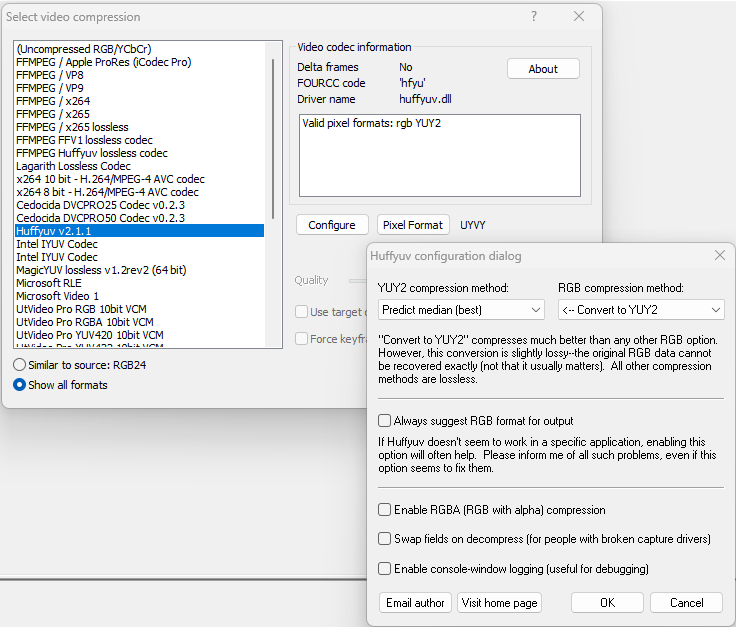Viewport: 736px width, 627px height.
Task: Select Show all formats radio button
Action: click(x=19, y=385)
